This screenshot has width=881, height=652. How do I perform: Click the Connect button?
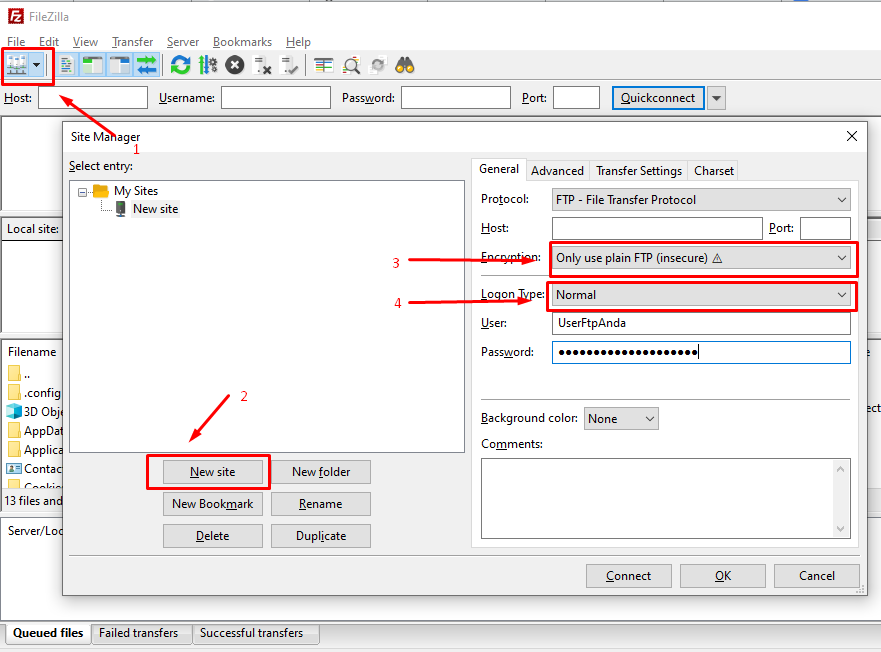coord(629,576)
